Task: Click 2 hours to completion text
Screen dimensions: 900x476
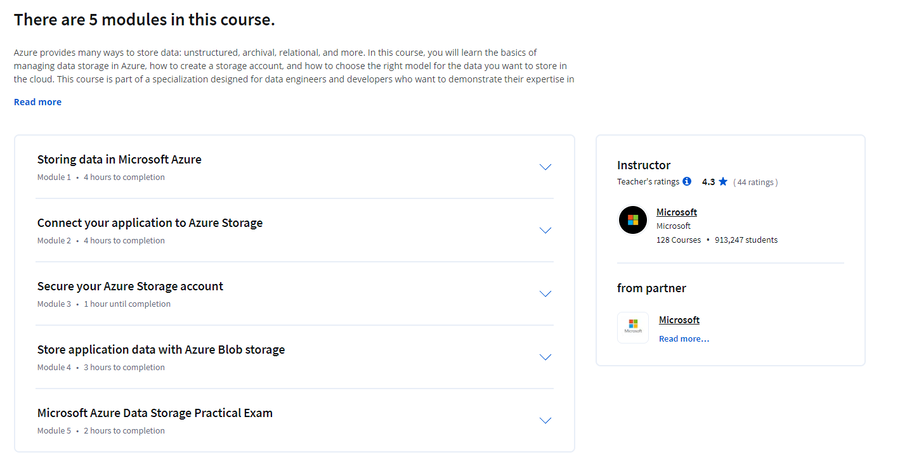Action: point(124,431)
